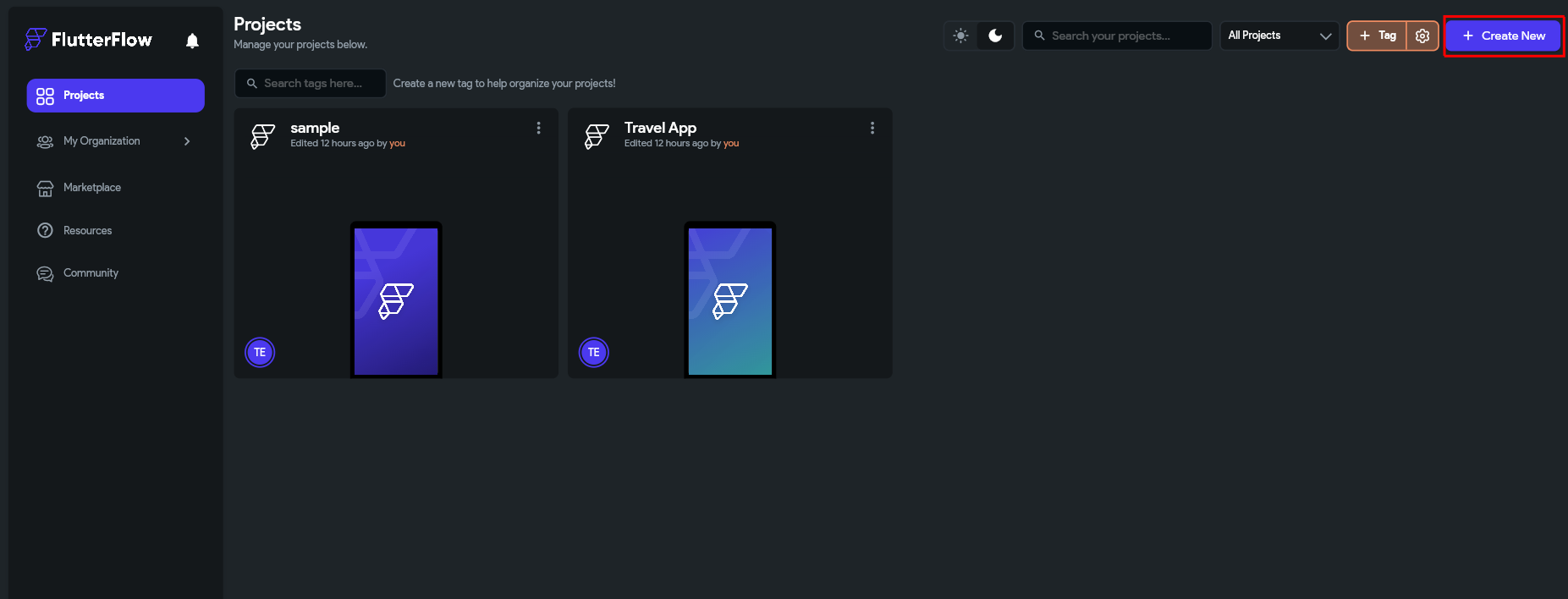Open the Community page
The height and width of the screenshot is (599, 1568).
(x=91, y=273)
